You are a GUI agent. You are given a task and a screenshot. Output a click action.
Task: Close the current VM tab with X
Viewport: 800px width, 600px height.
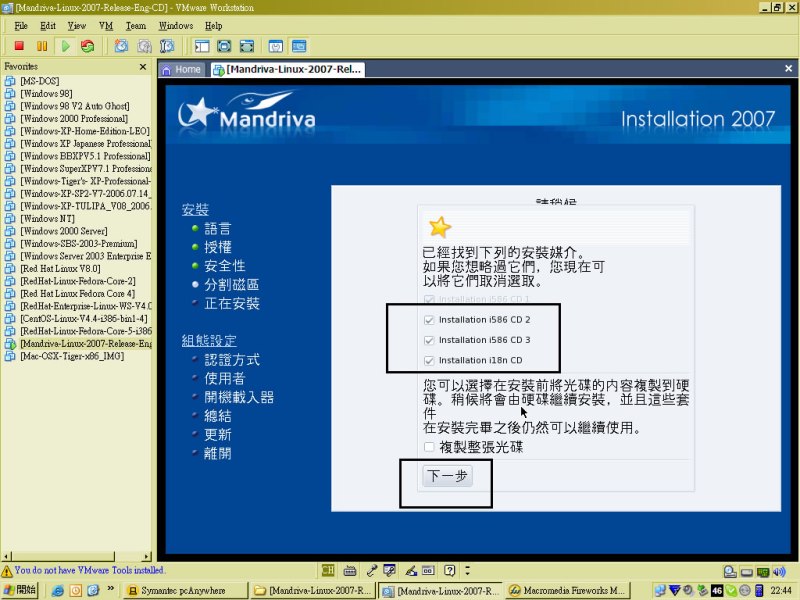(x=788, y=68)
